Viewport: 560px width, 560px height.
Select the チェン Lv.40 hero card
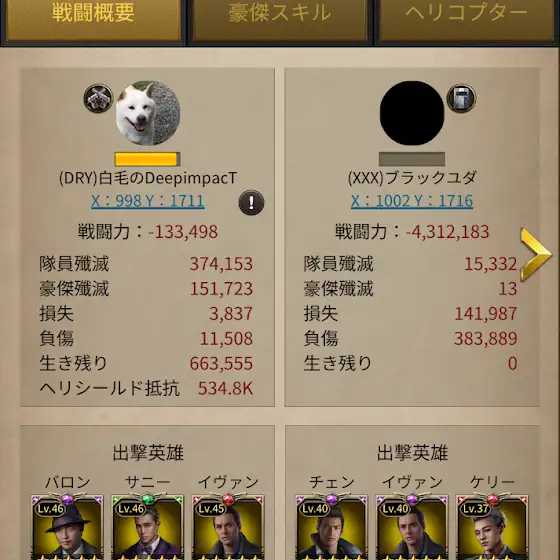point(331,526)
